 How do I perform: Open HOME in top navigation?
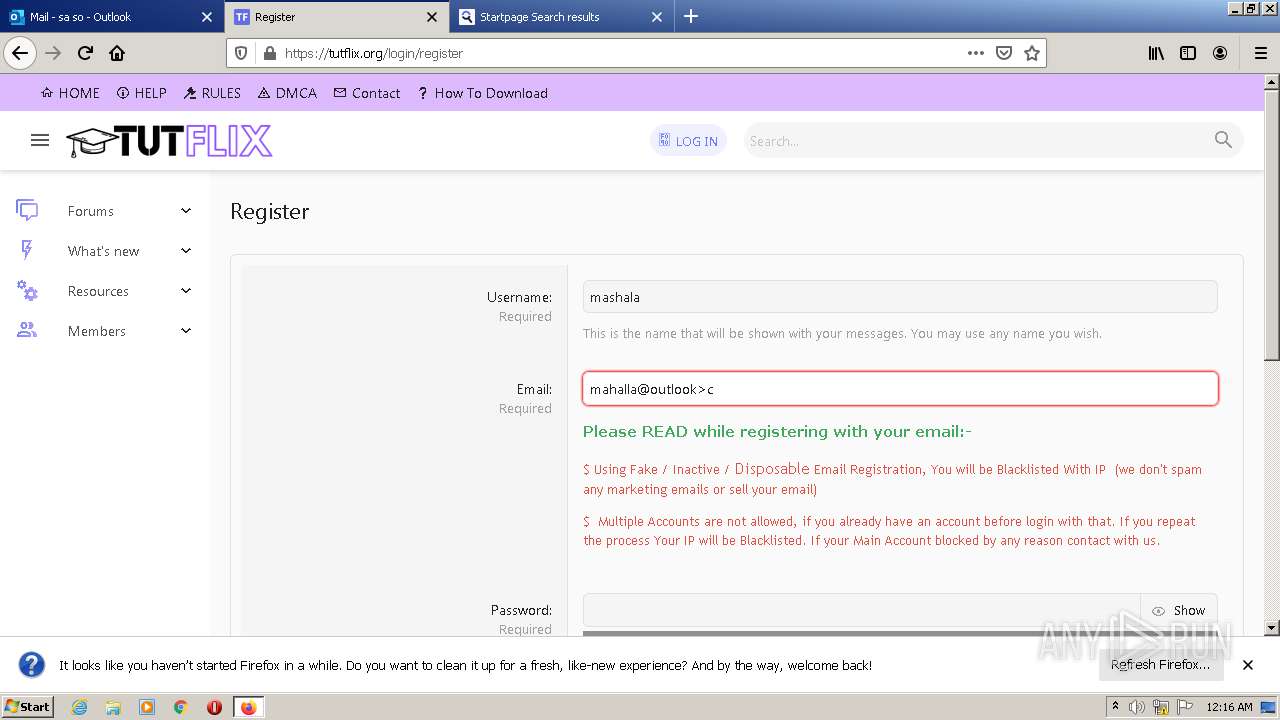click(70, 93)
